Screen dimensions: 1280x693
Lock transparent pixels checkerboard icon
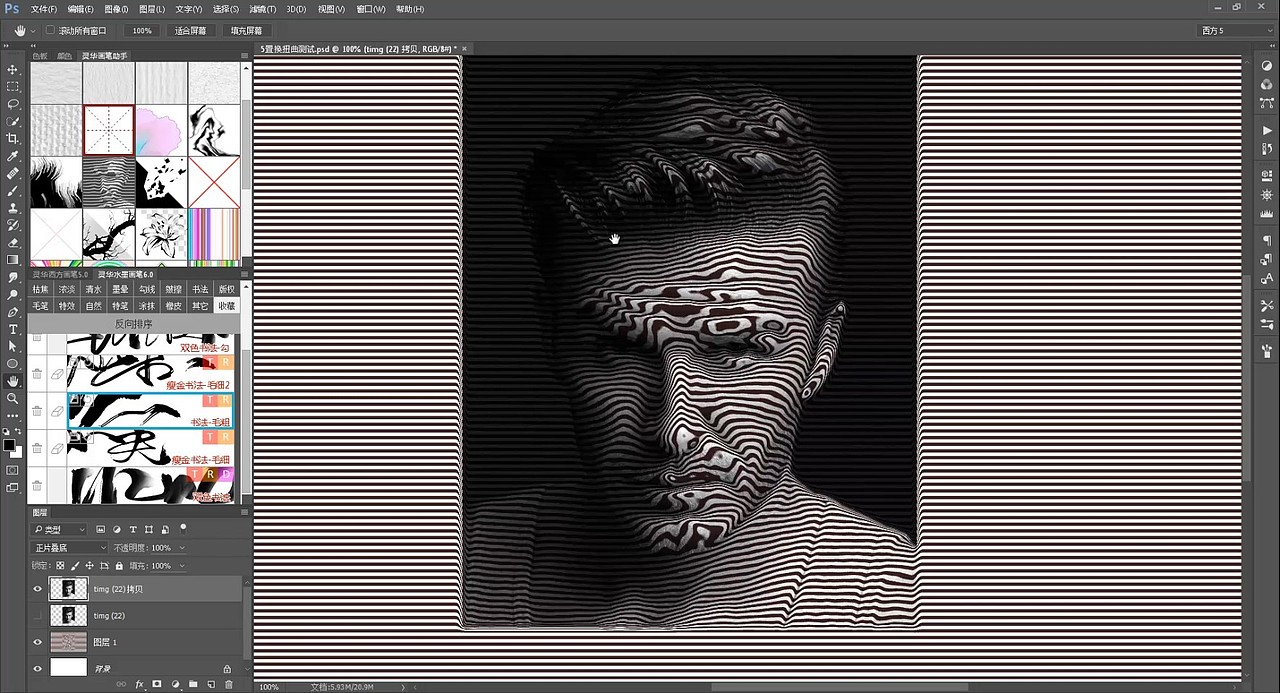click(60, 566)
